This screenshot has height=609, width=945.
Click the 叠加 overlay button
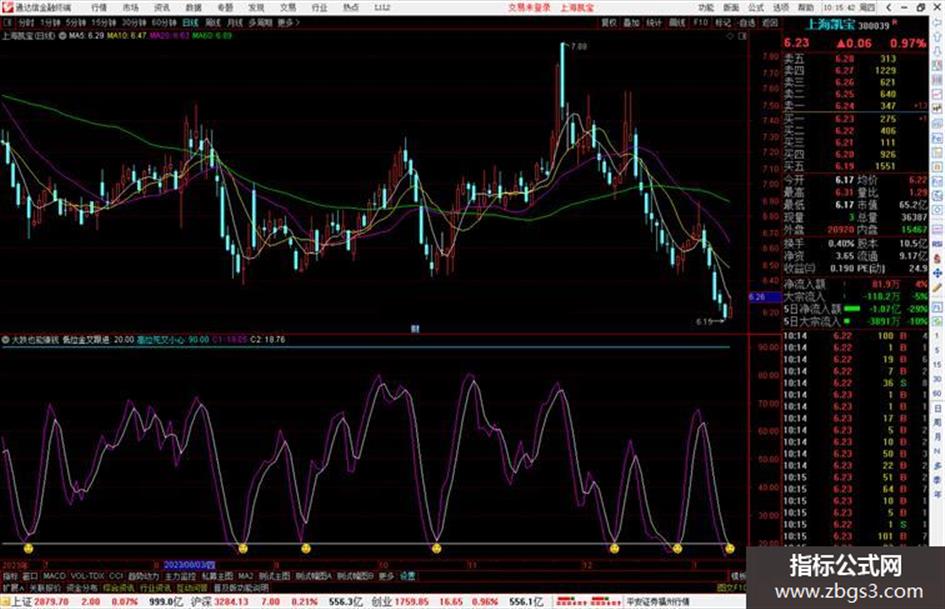click(x=631, y=22)
